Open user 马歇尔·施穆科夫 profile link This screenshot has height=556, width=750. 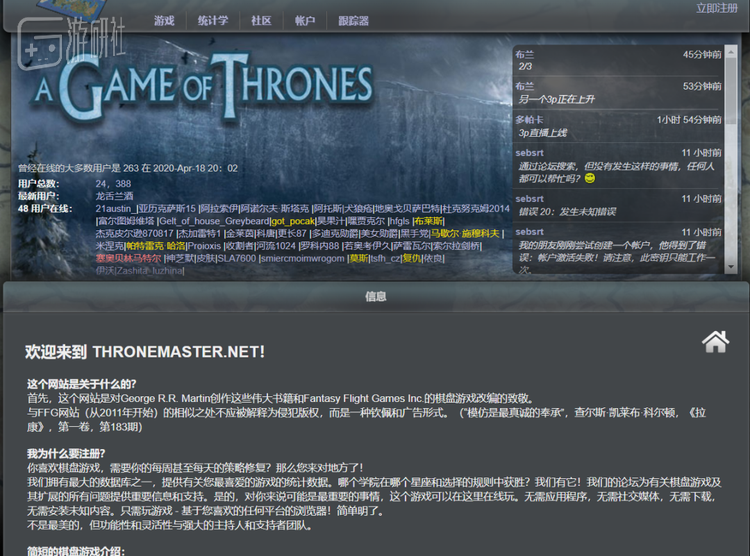click(465, 234)
